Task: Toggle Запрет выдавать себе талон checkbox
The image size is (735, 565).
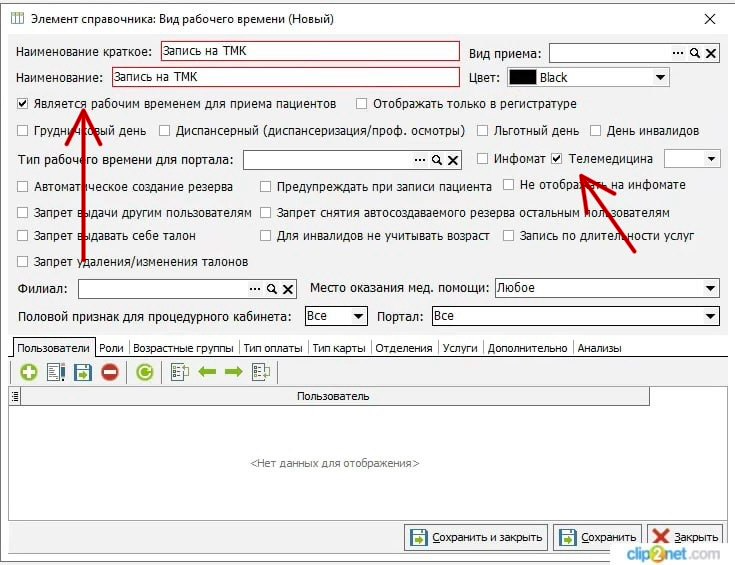Action: coord(23,236)
